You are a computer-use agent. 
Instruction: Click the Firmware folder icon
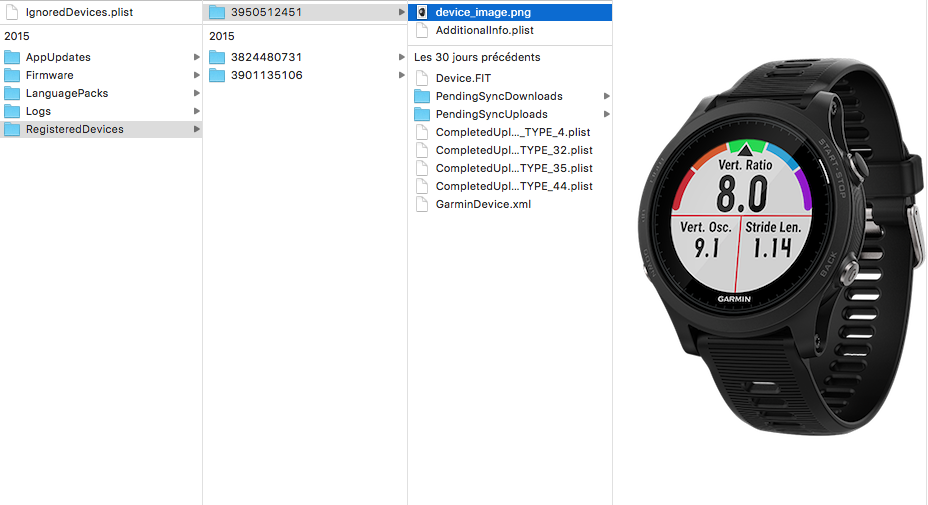[12, 75]
